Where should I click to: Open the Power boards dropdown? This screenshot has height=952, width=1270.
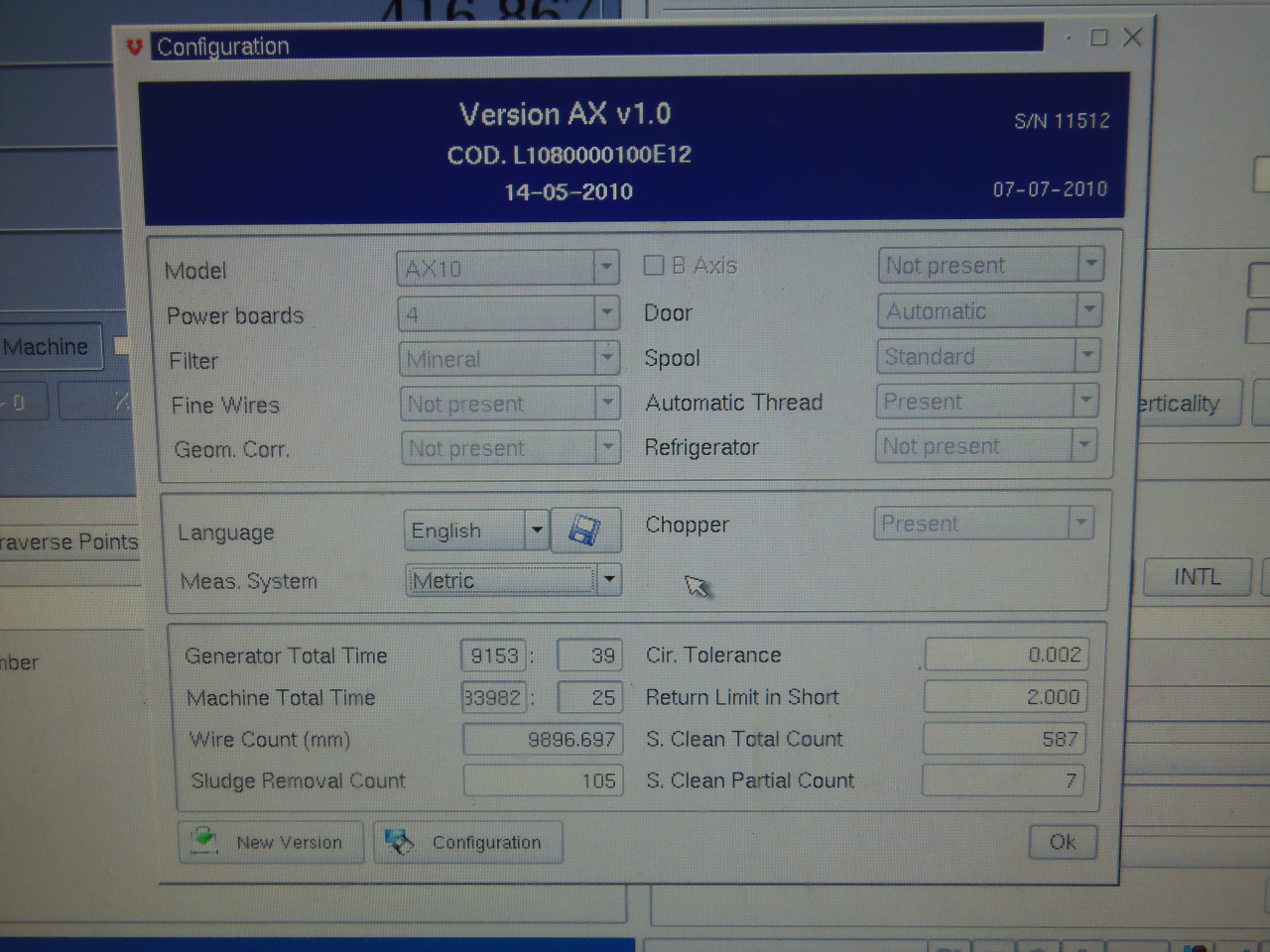click(x=509, y=313)
